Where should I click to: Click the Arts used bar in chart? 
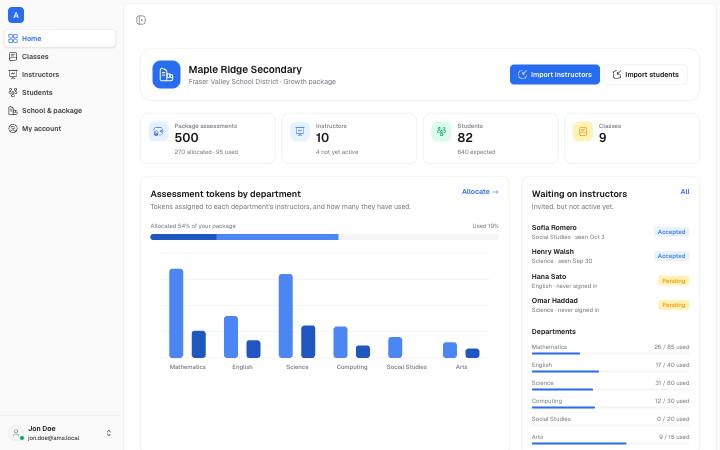click(472, 353)
